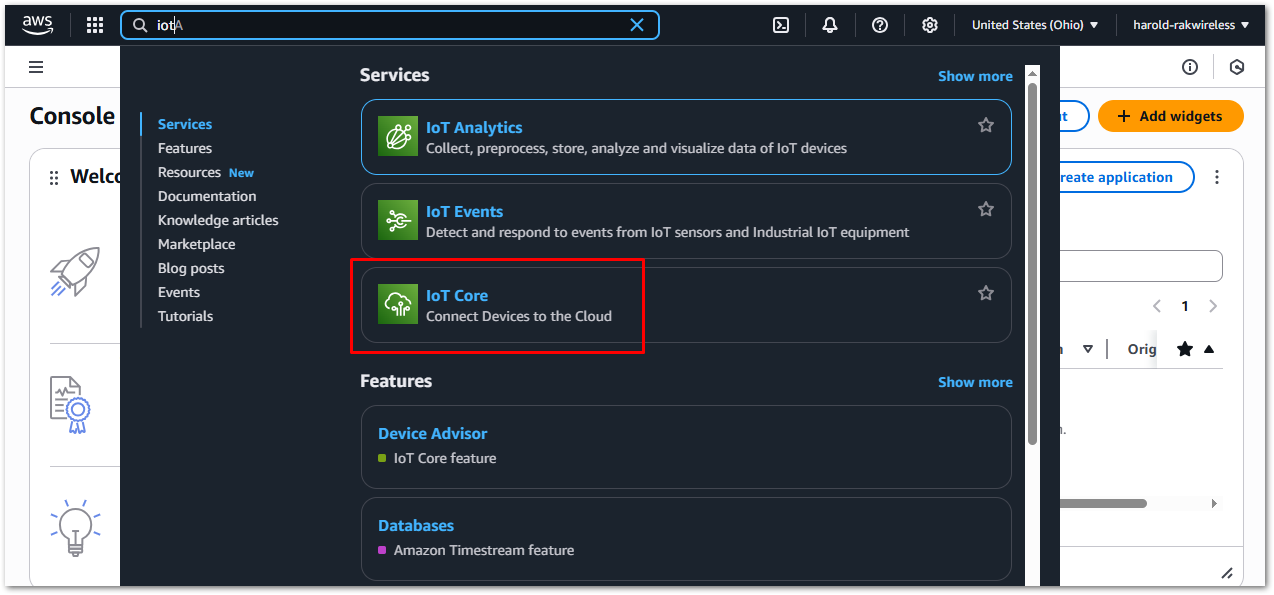
Task: Open the AWS settings gear
Action: click(929, 24)
